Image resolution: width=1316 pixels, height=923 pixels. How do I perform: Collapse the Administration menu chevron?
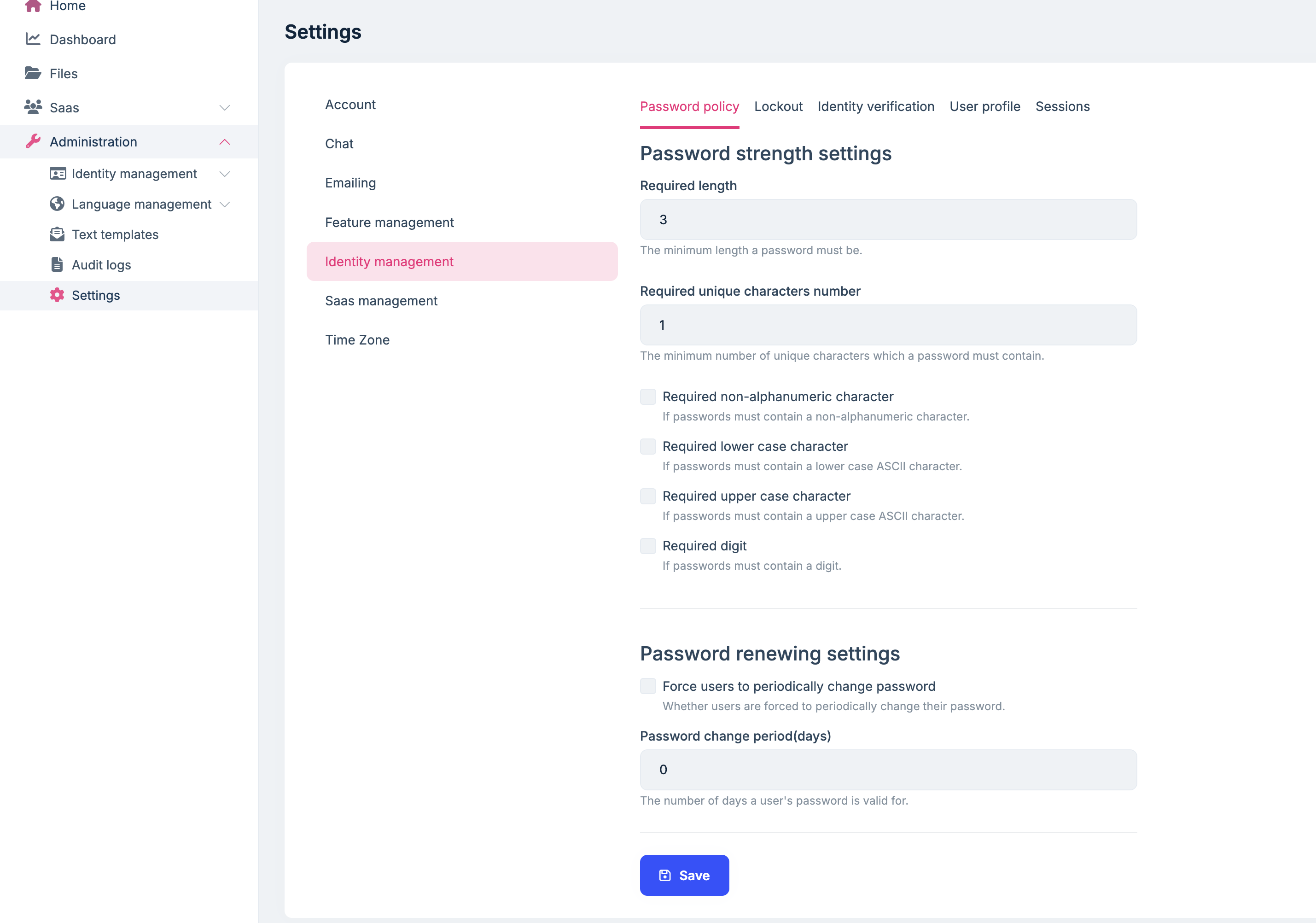(225, 141)
